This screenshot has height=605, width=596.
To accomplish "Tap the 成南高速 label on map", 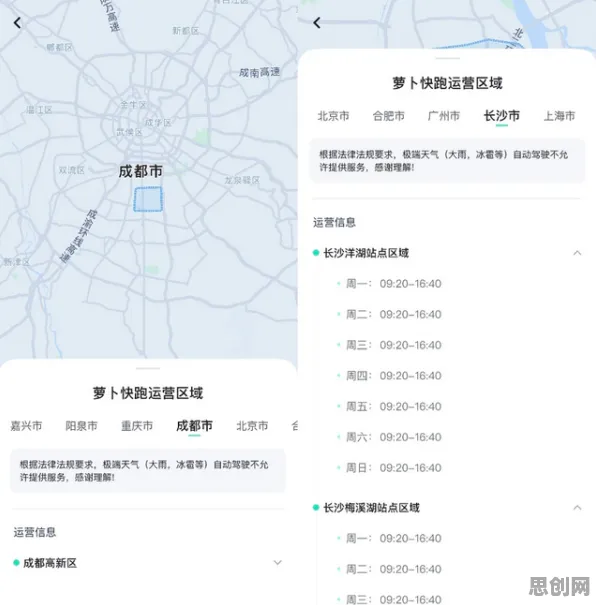I will [x=259, y=72].
